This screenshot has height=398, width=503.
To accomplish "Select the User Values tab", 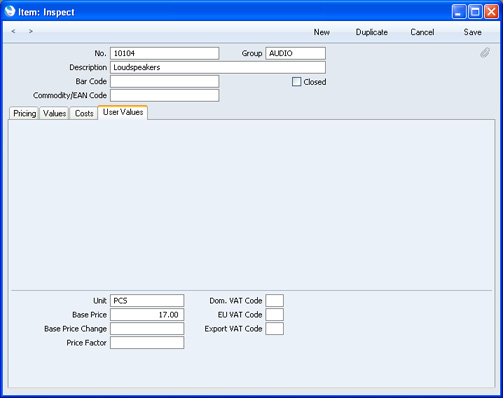I will pos(123,112).
